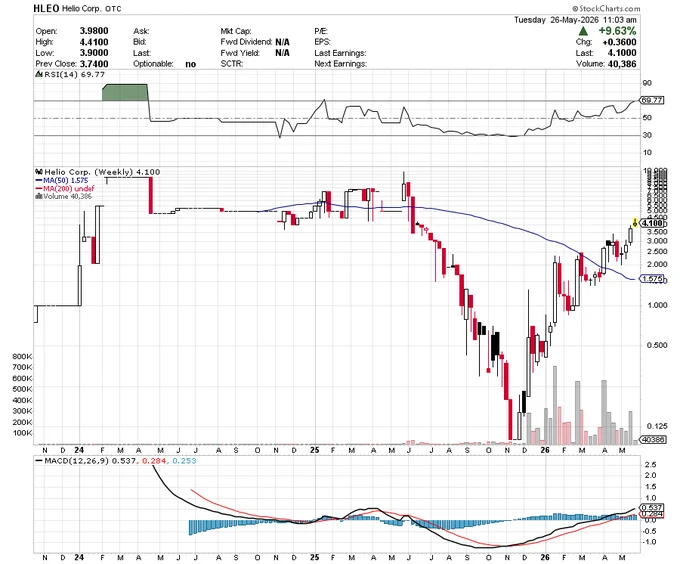
Task: Click the 0.537 MACD tag on right axis
Action: (x=652, y=508)
